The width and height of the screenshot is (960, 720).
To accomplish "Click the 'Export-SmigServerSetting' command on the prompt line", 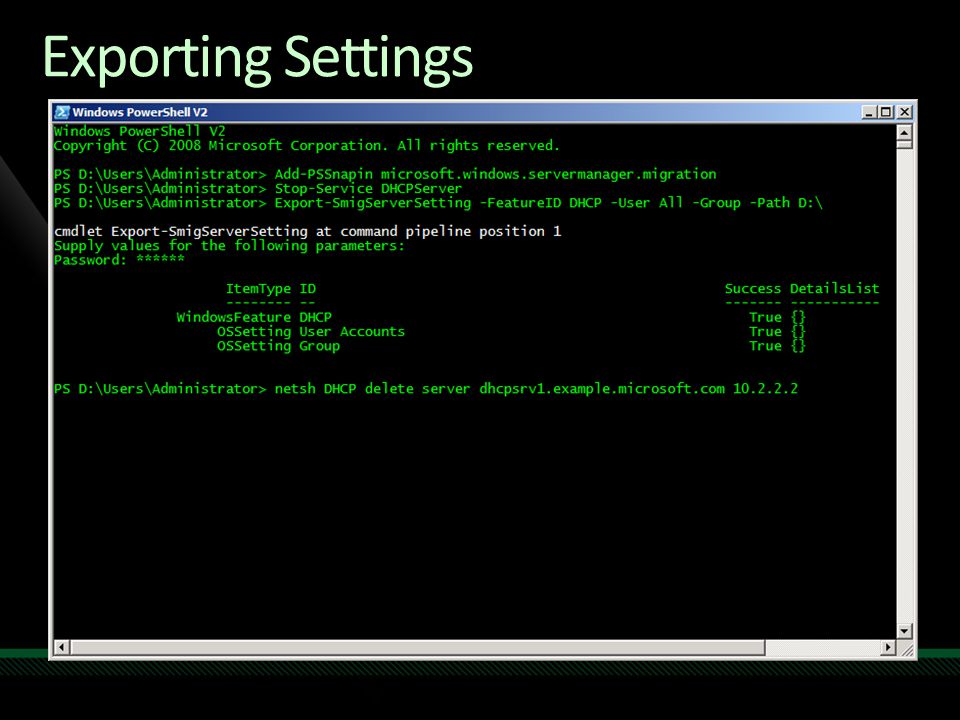I will tap(373, 203).
